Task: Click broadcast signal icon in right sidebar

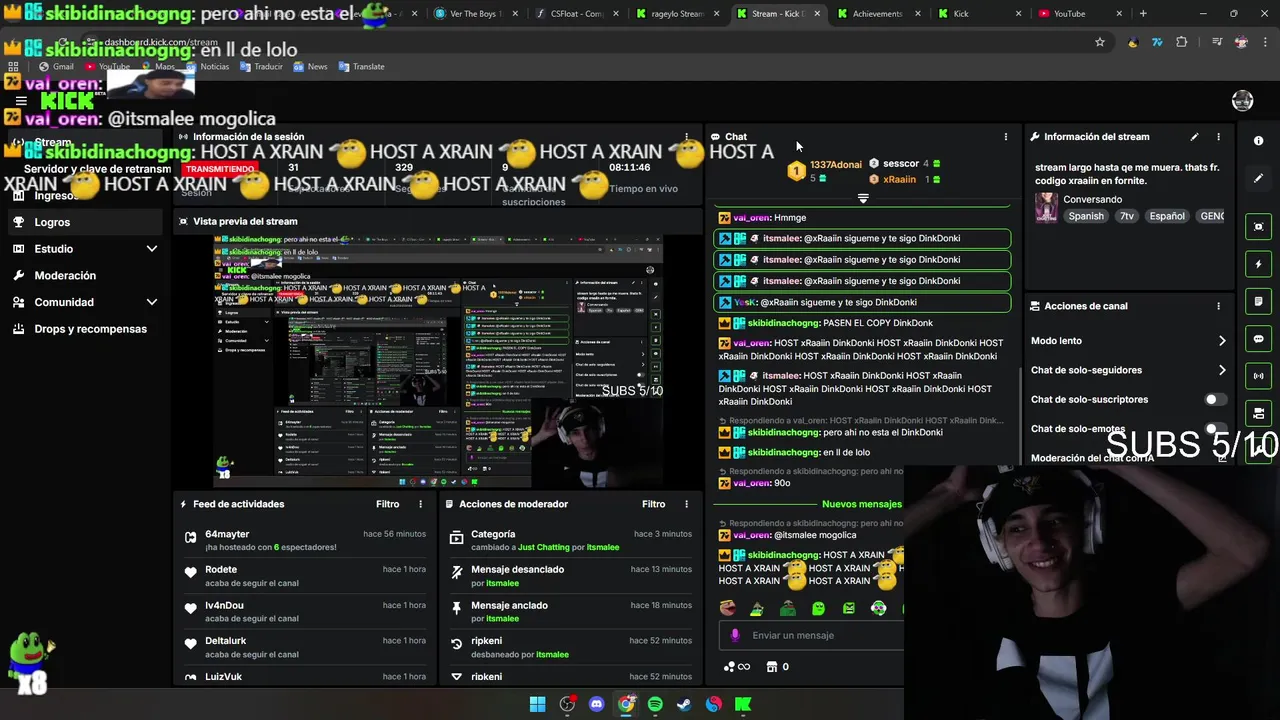Action: 1259,376
